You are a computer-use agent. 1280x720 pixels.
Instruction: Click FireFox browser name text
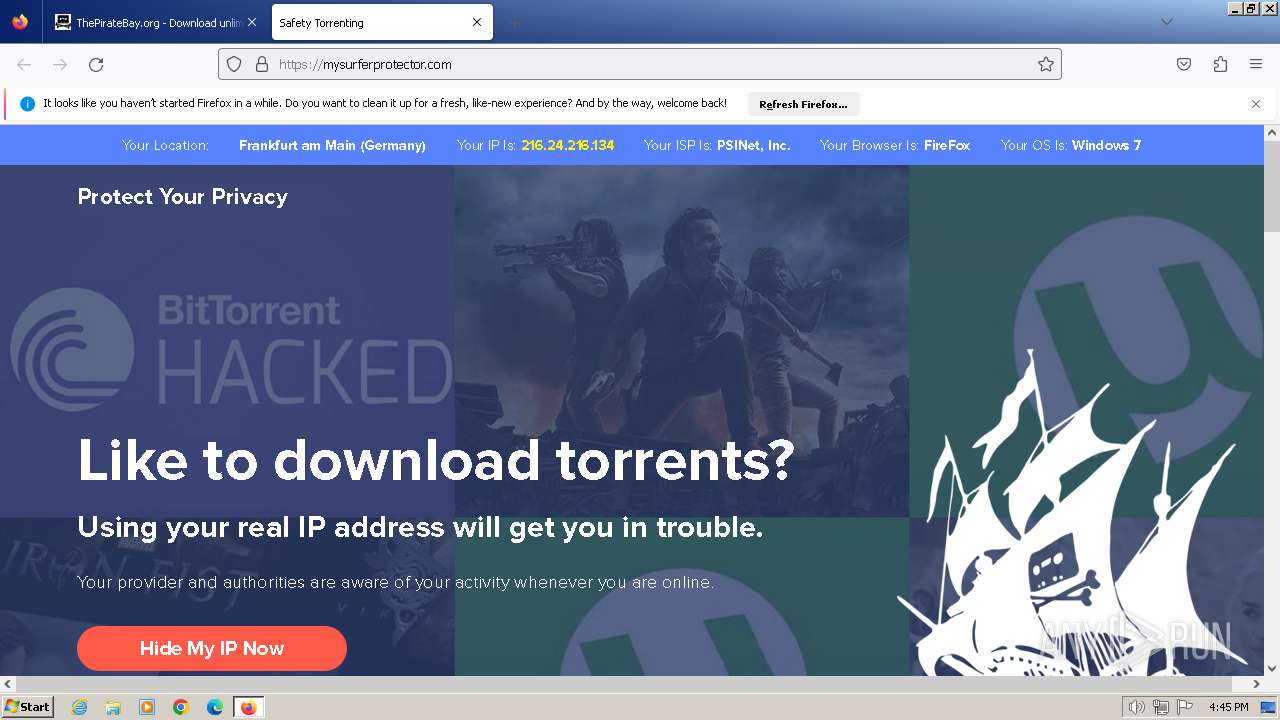(947, 145)
